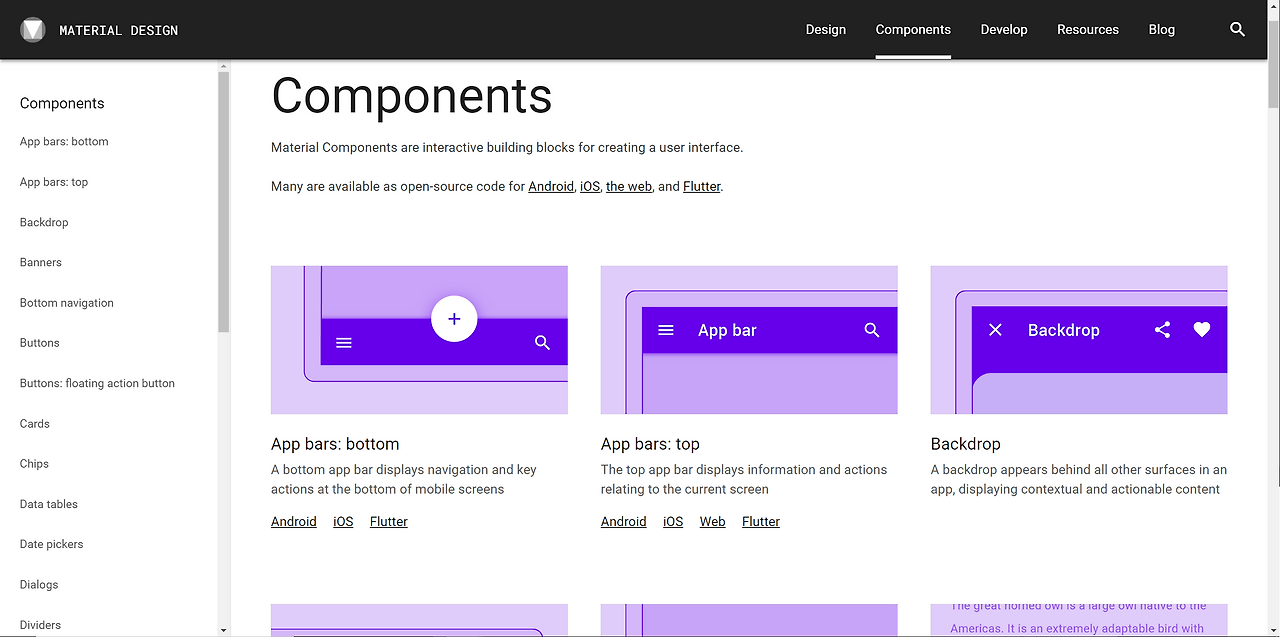1280x637 pixels.
Task: Click the sidebar scrollbar thumb
Action: pos(224,201)
